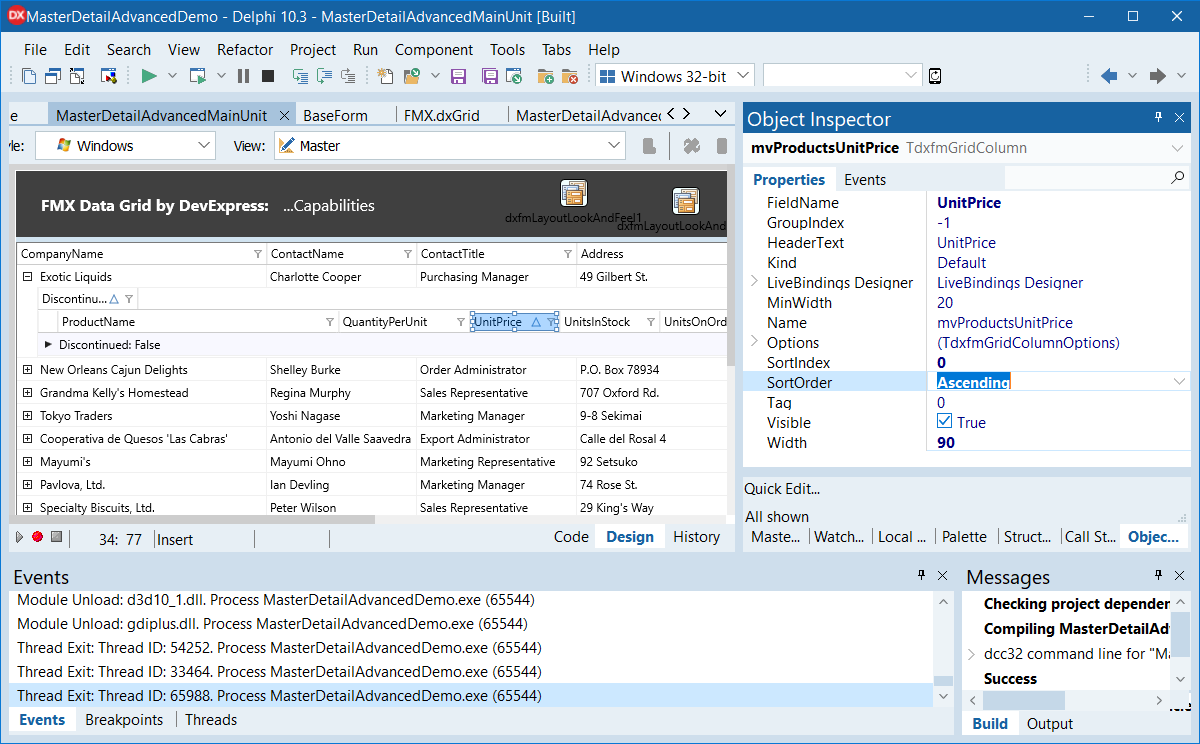The image size is (1200, 744).
Task: Click the Run Until Return debugger icon
Action: 348,76
